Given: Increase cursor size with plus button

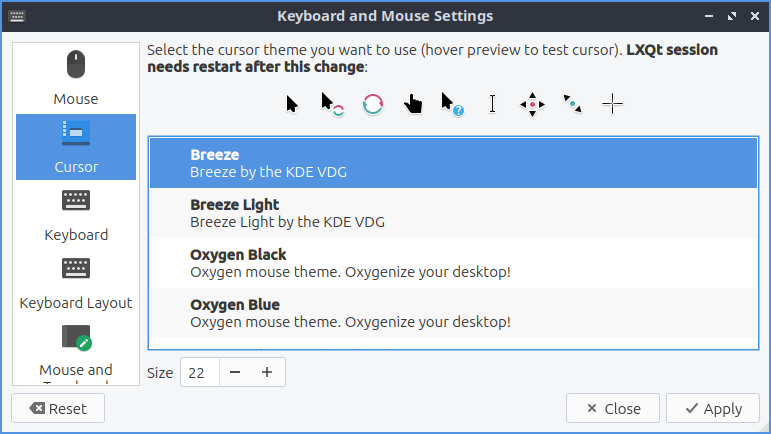Looking at the screenshot, I should tap(267, 372).
